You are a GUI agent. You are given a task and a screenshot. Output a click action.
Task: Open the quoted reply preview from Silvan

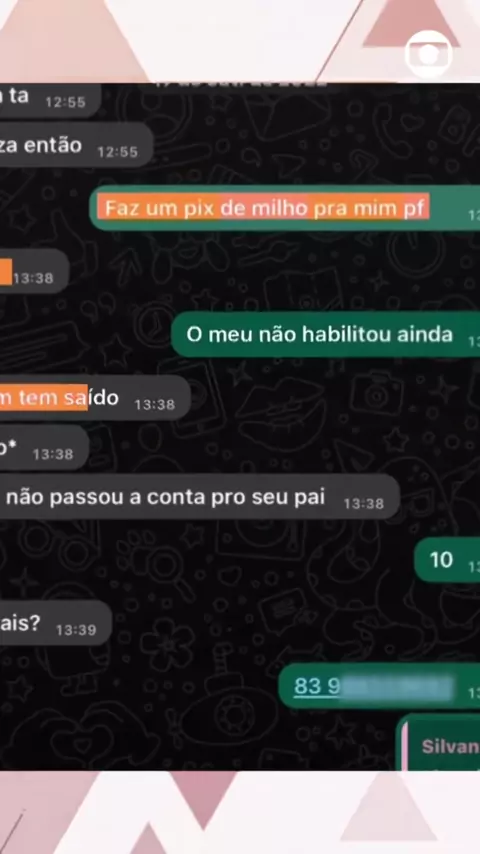[x=439, y=743]
